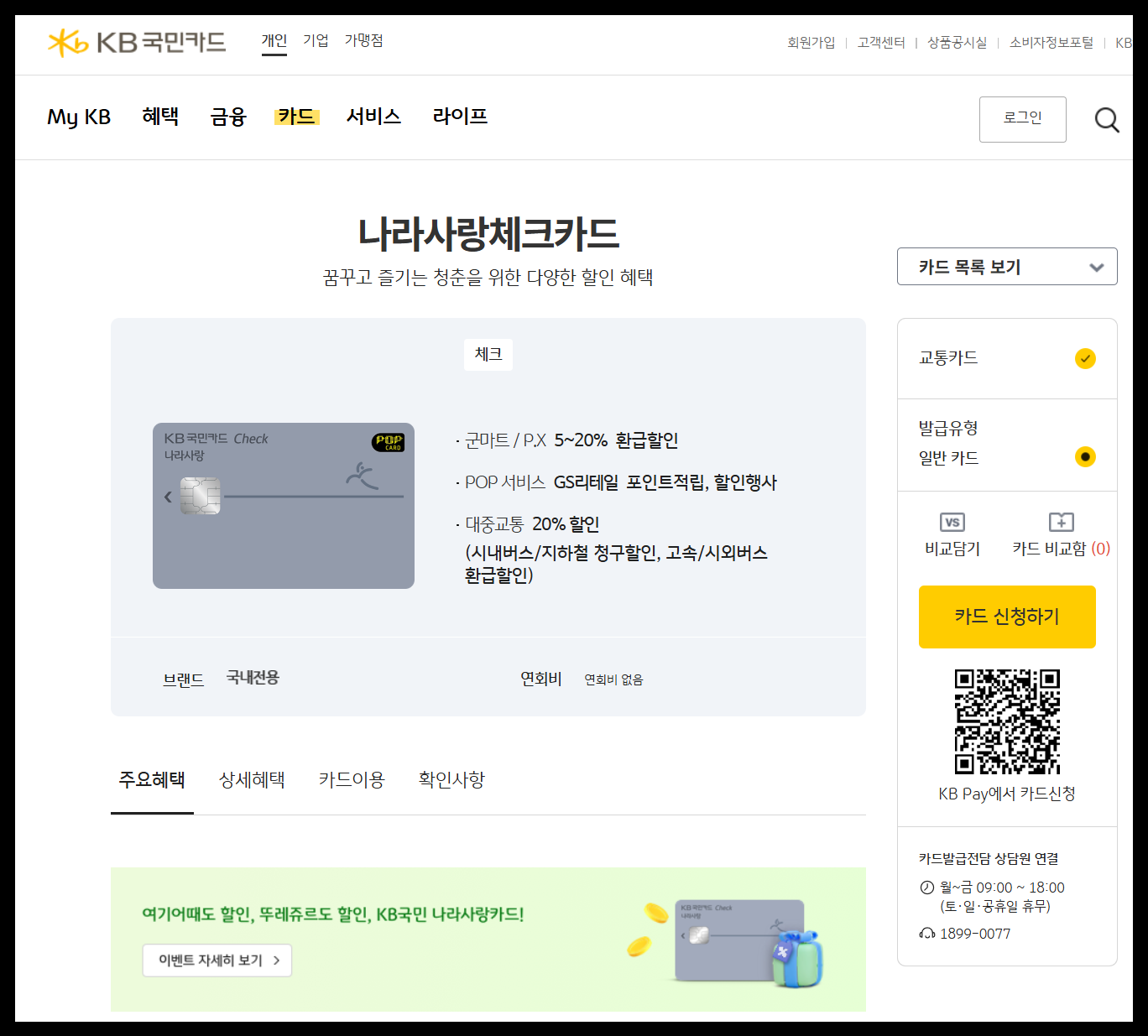The image size is (1148, 1036).
Task: Click the 카드 신청하기 button
Action: tap(1007, 617)
